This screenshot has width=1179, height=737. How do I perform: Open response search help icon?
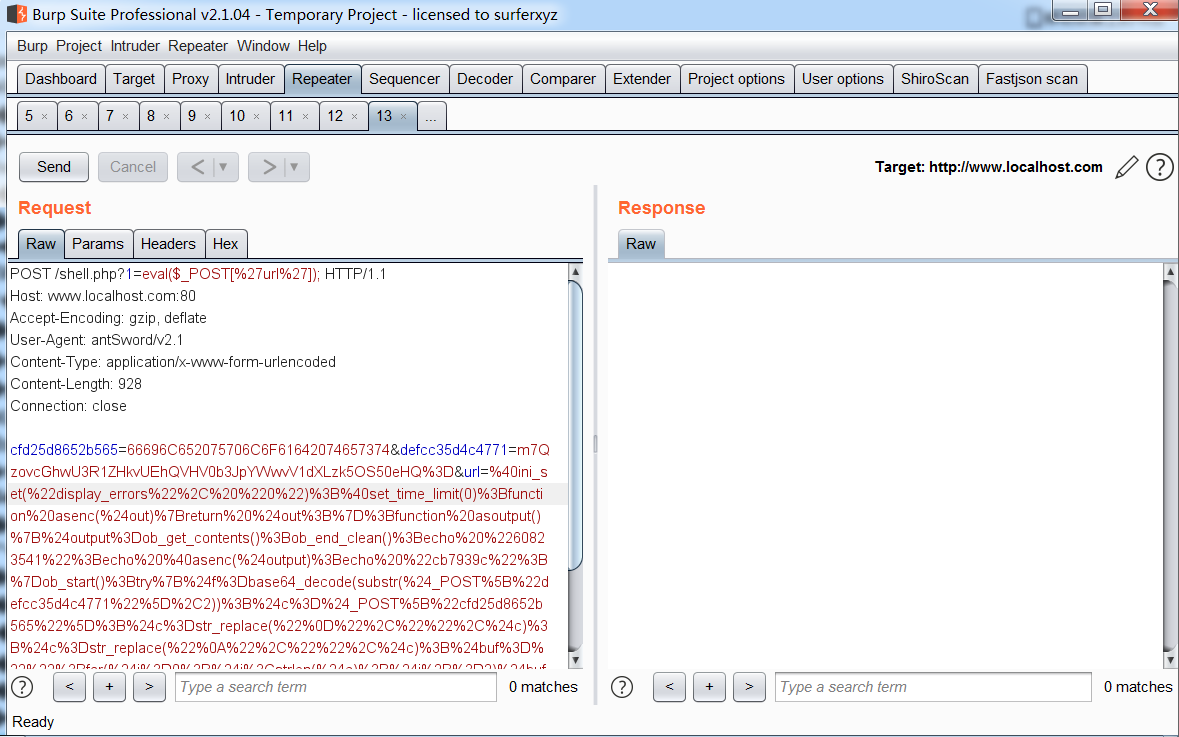point(622,687)
